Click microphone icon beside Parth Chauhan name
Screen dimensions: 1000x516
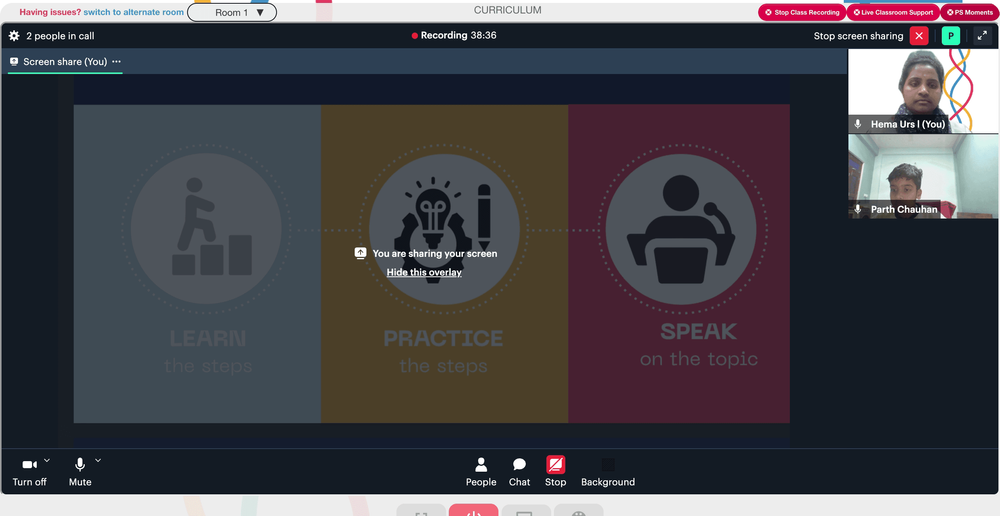point(858,209)
